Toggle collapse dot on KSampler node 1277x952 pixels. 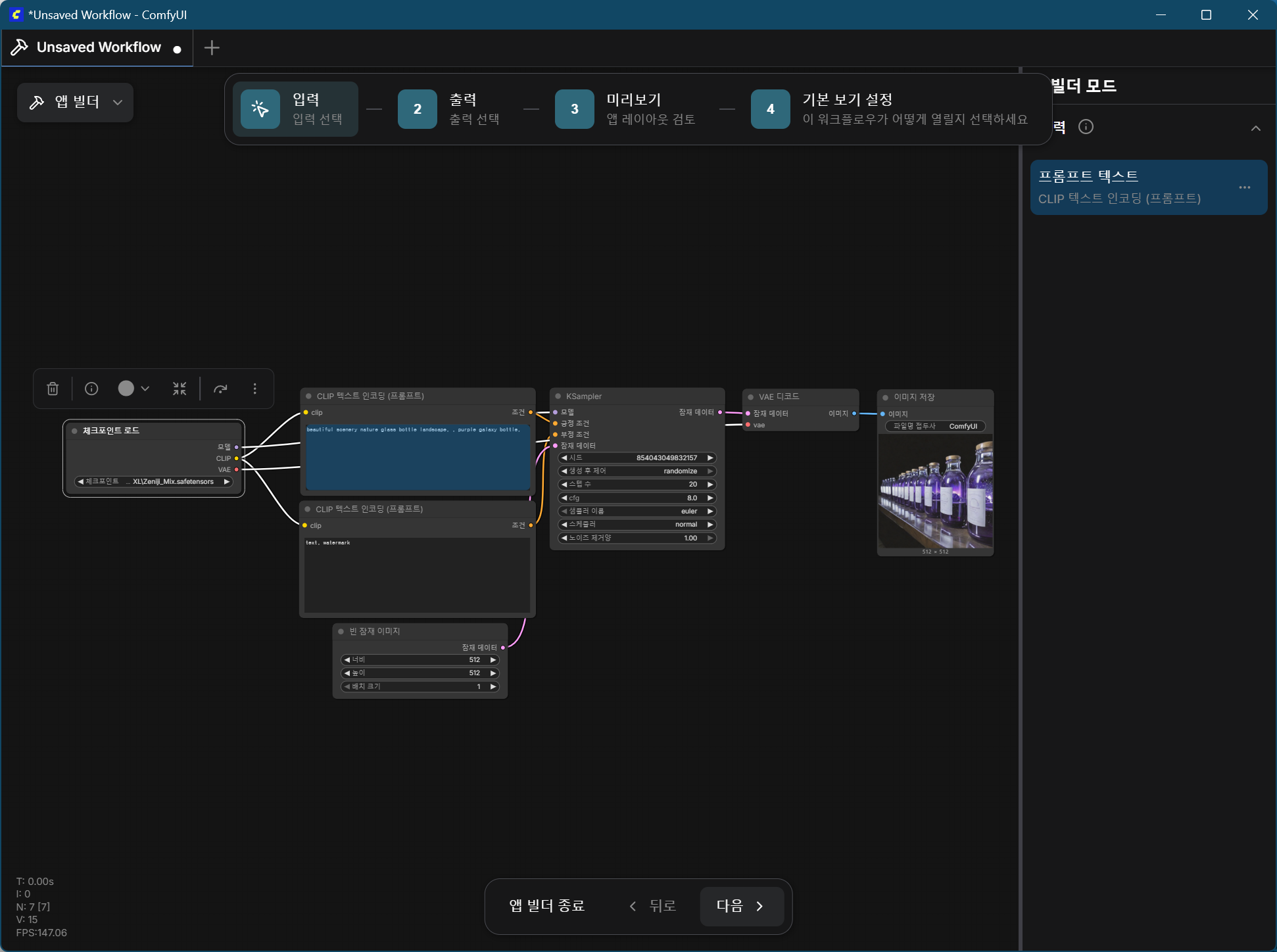click(x=558, y=396)
